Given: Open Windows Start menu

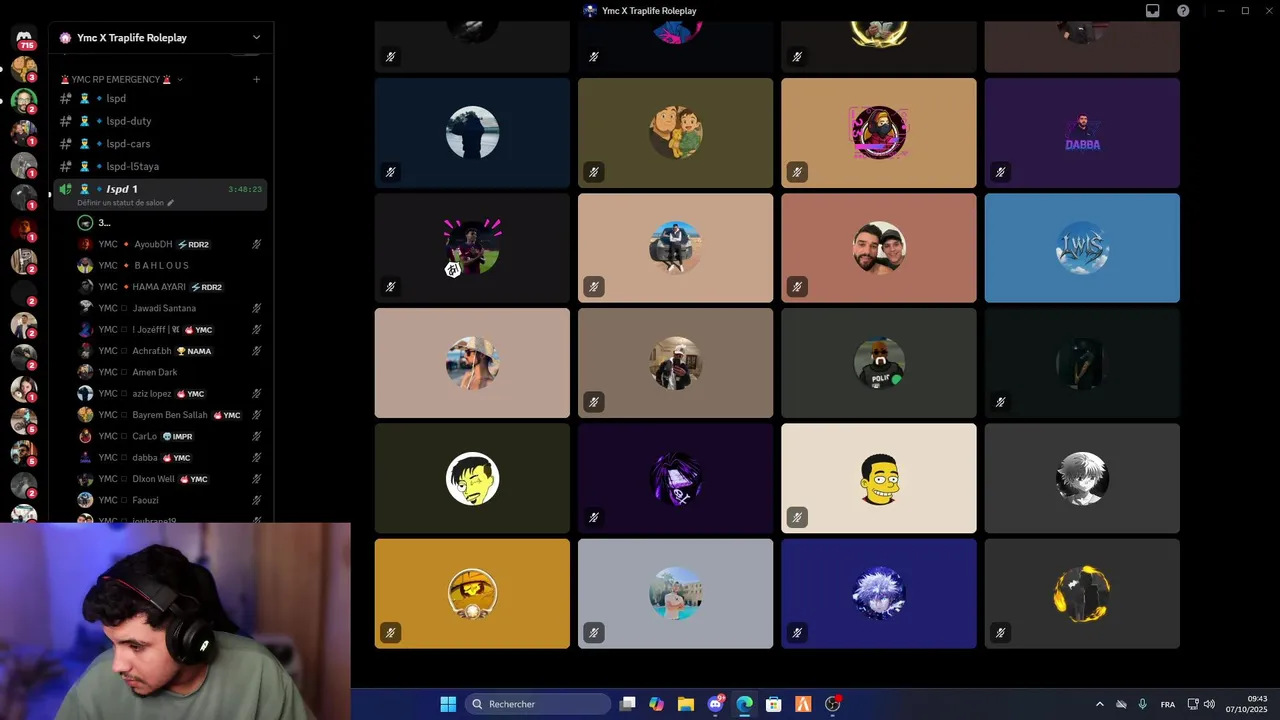Looking at the screenshot, I should pos(448,704).
